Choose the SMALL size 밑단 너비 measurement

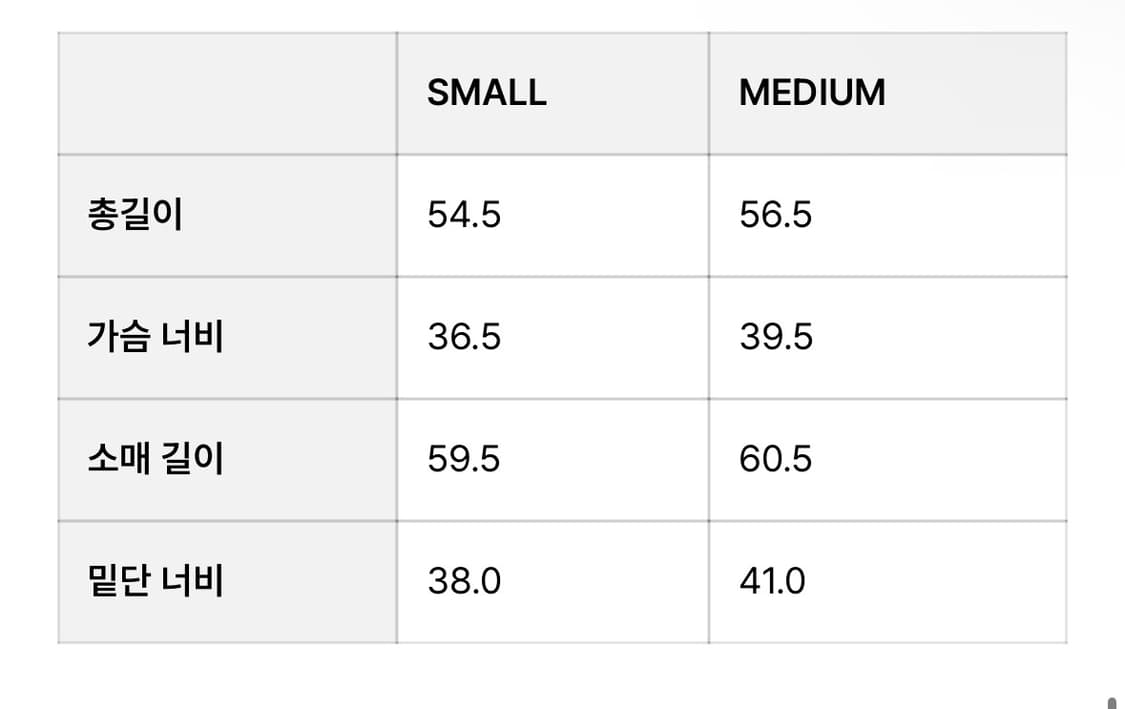point(464,581)
